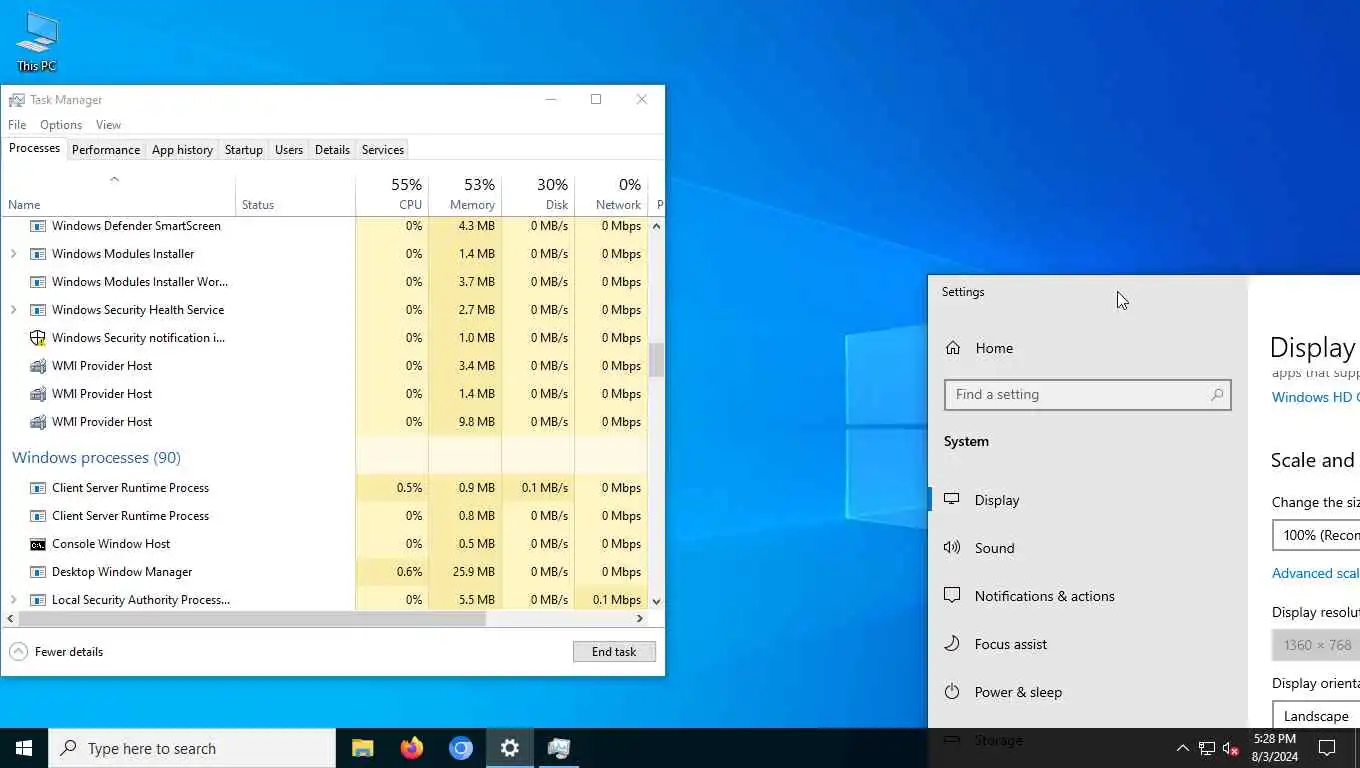
Task: Sort processes by the Memory column
Action: tap(465, 194)
